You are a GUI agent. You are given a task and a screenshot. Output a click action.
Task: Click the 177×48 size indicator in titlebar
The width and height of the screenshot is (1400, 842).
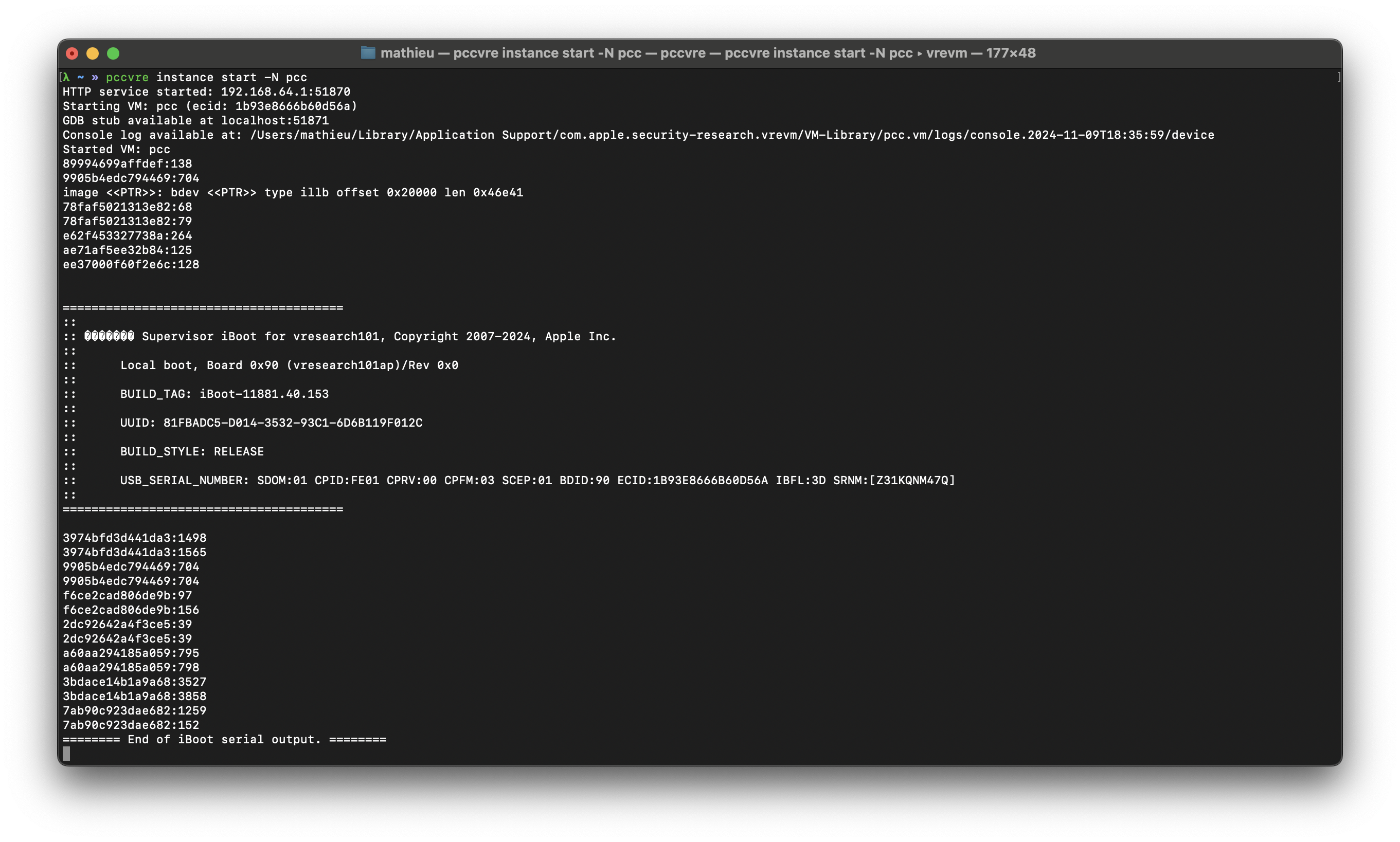click(x=1011, y=52)
